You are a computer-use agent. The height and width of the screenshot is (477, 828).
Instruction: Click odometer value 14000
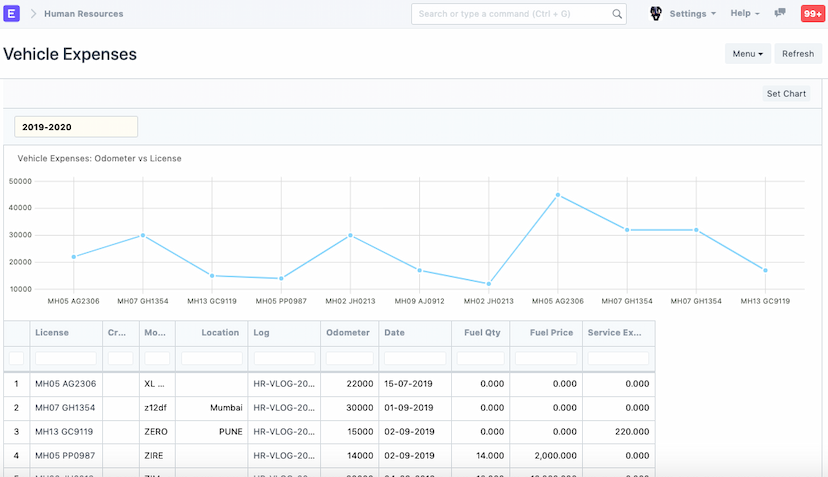pyautogui.click(x=350, y=455)
